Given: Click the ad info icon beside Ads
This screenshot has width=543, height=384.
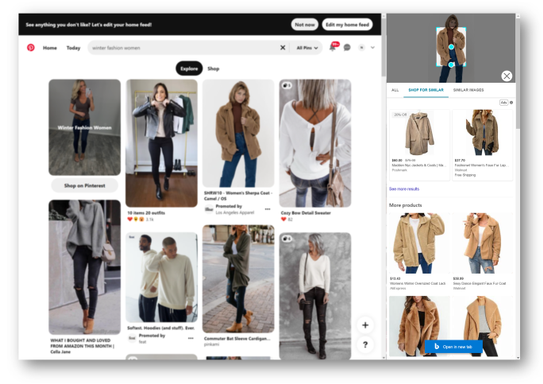Looking at the screenshot, I should [511, 102].
